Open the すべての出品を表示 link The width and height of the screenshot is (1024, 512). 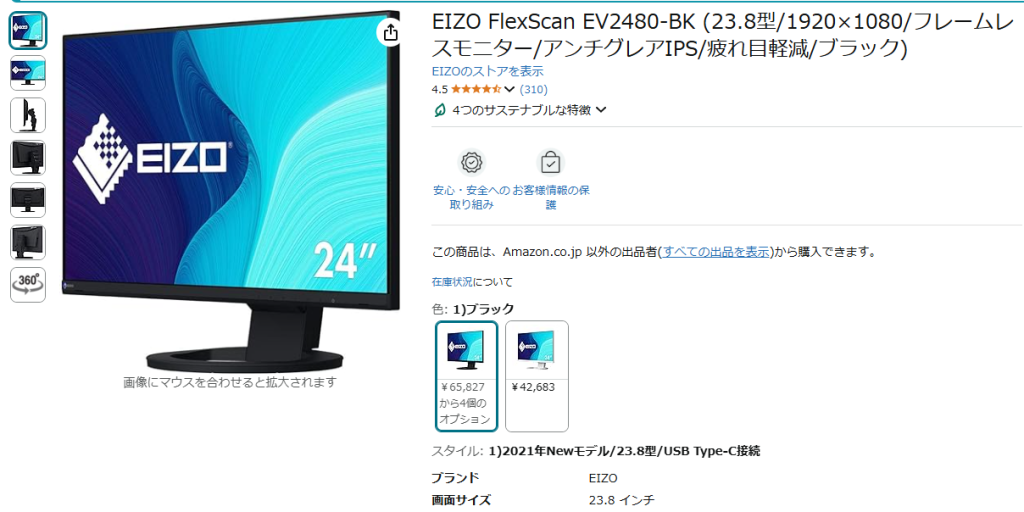[716, 251]
